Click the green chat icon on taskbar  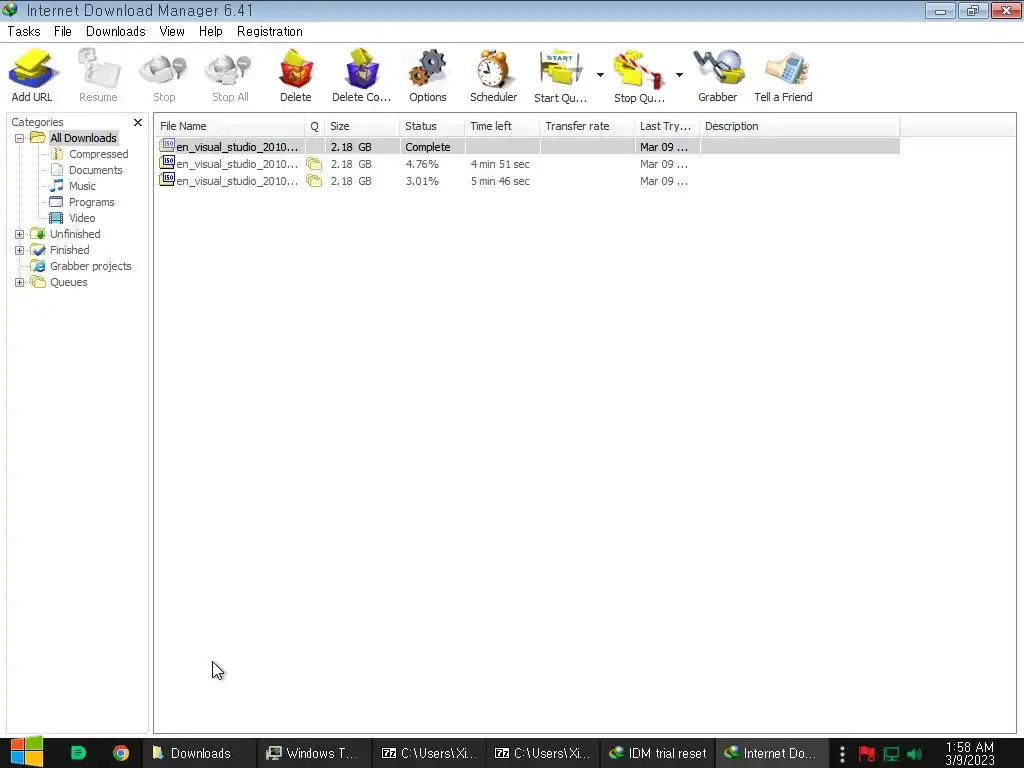(78, 753)
